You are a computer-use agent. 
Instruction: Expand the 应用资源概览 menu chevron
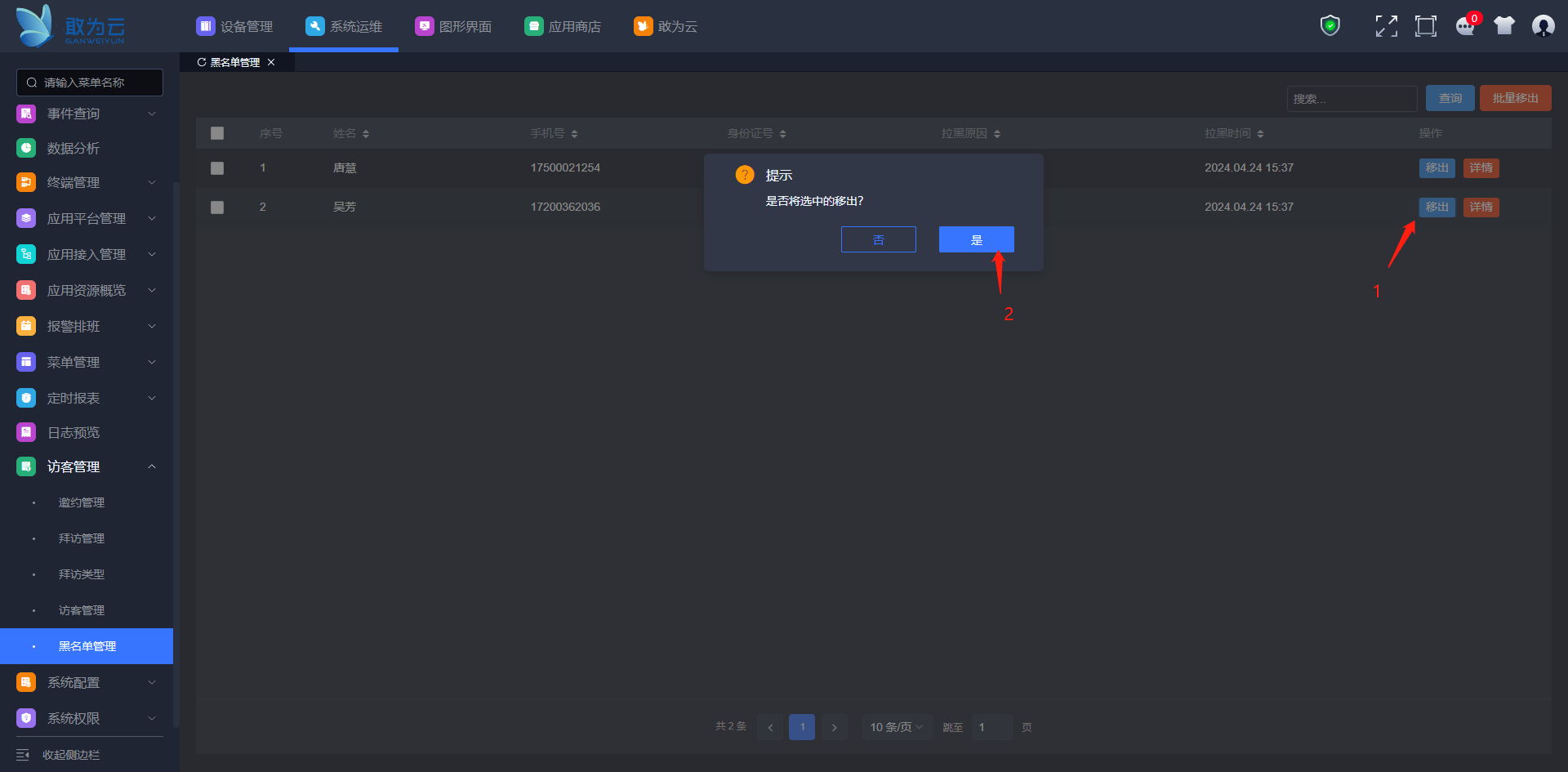click(152, 290)
